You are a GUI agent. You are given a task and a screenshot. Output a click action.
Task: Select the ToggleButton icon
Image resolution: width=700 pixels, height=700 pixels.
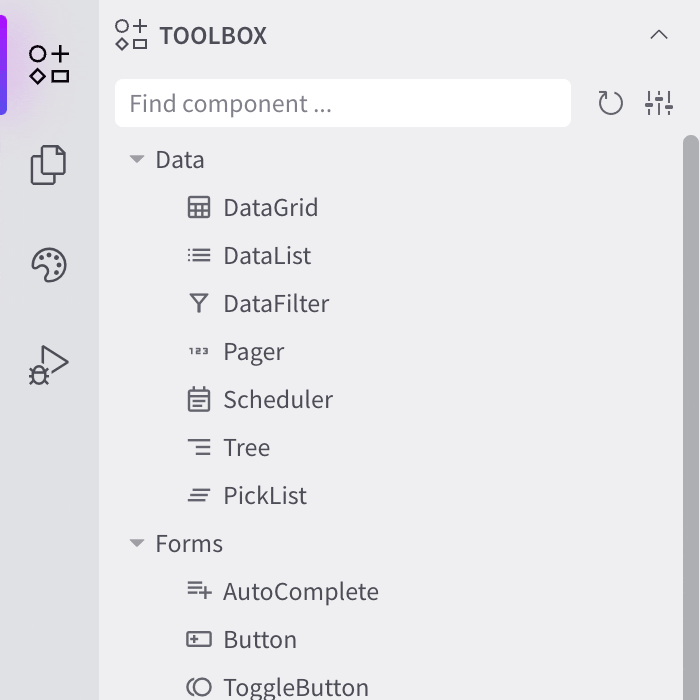coord(199,687)
